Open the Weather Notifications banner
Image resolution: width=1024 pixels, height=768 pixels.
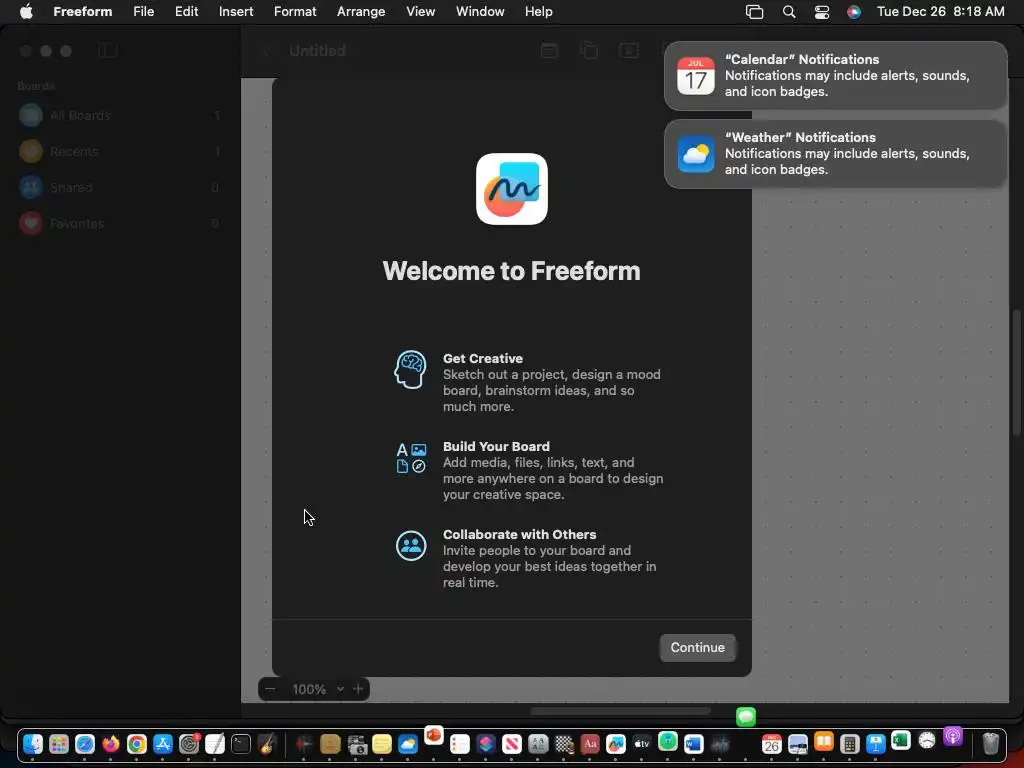835,154
